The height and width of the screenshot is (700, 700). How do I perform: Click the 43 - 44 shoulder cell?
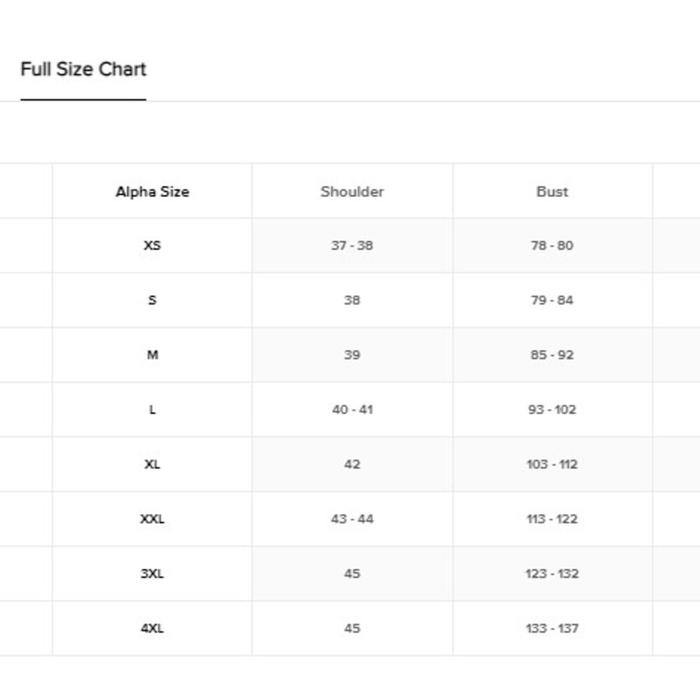pos(352,519)
